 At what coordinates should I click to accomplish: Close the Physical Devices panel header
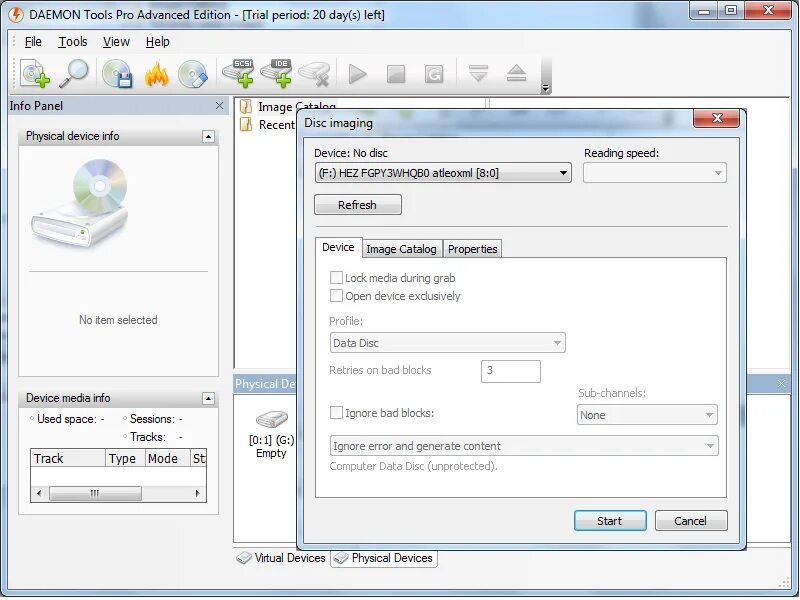click(781, 384)
